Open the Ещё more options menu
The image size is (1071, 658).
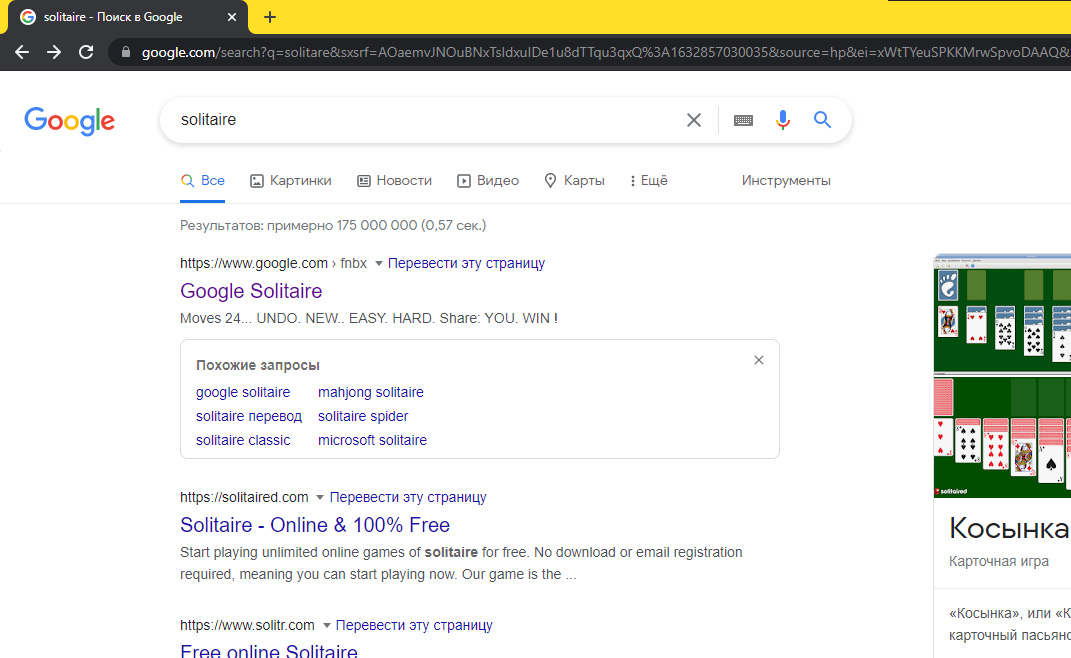point(649,180)
